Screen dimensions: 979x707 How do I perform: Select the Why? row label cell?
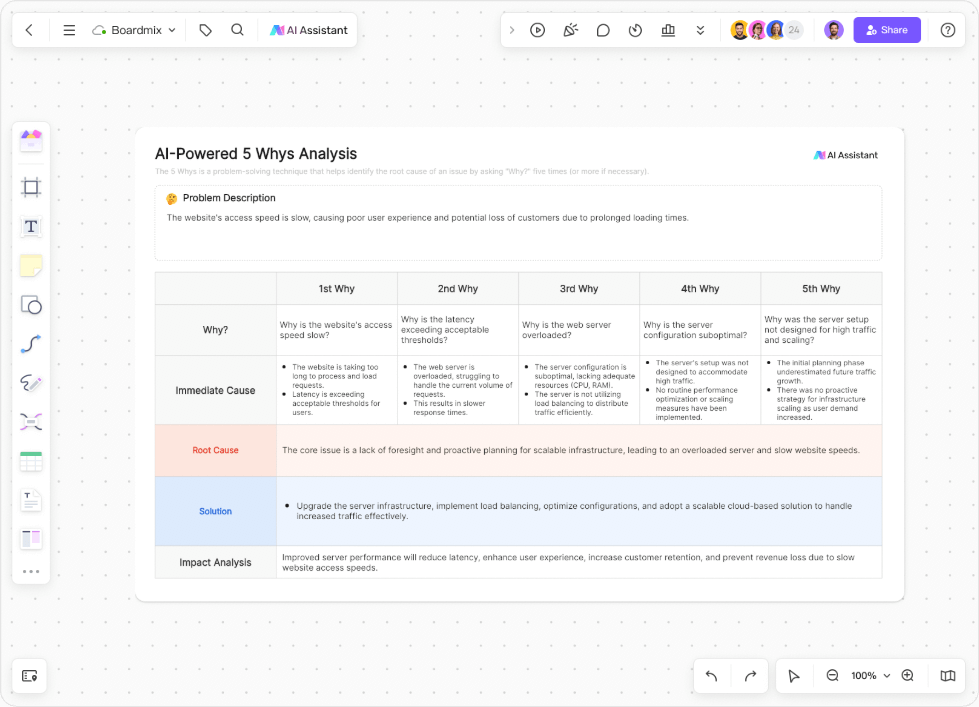(x=215, y=330)
